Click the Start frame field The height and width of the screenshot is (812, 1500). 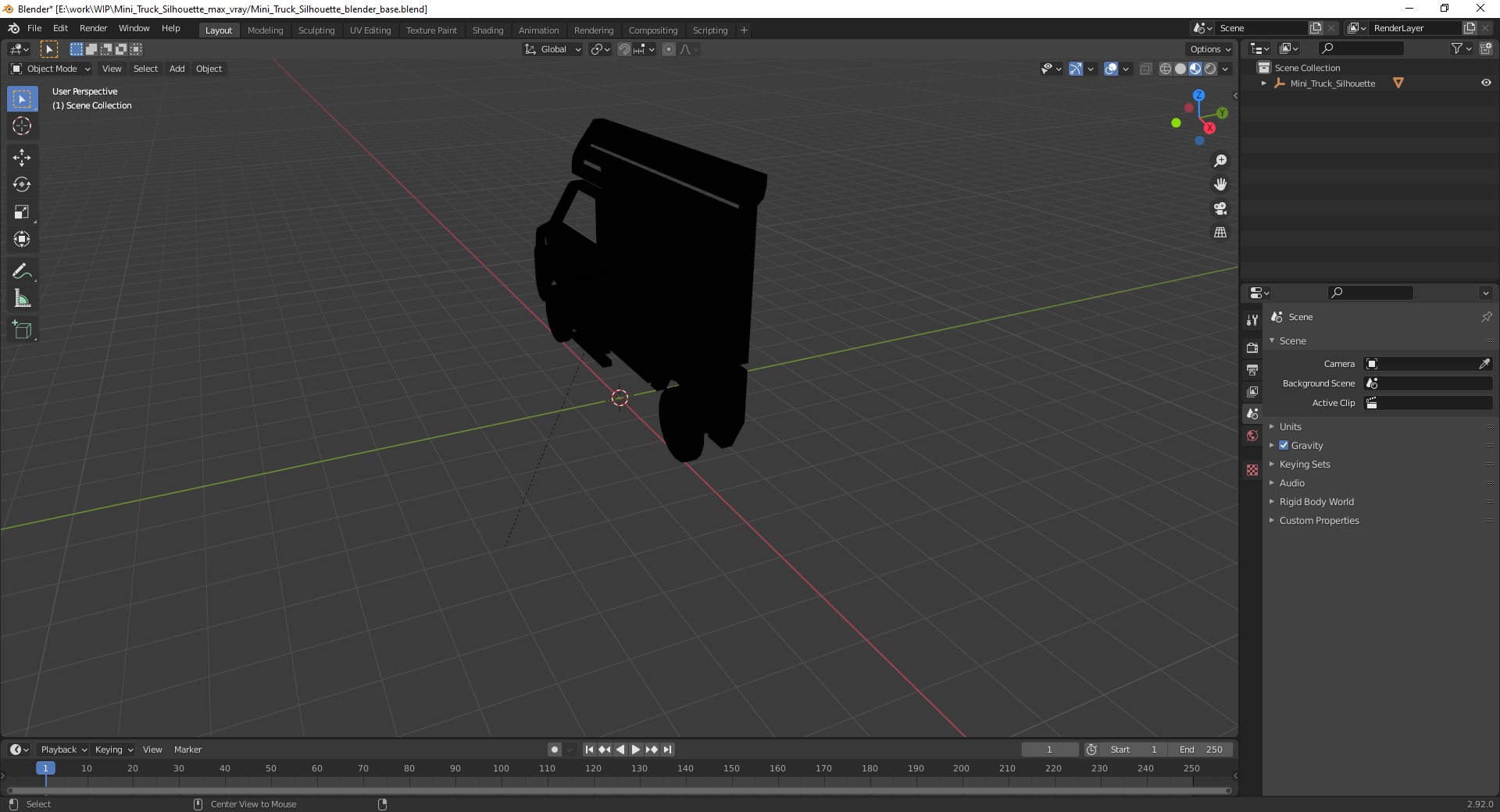point(1134,750)
